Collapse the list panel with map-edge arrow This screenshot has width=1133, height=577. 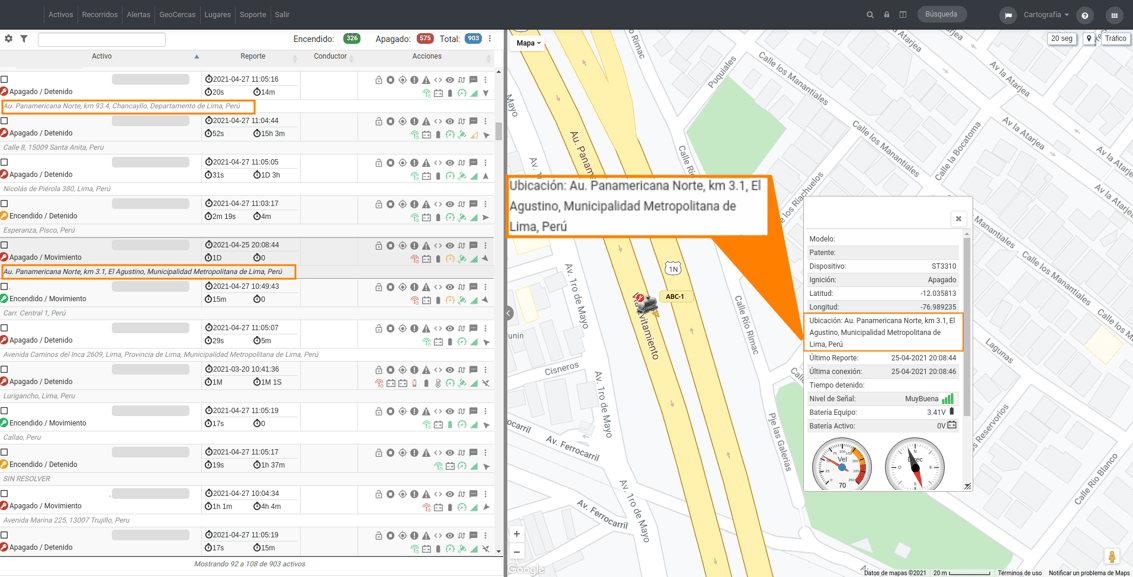(x=509, y=313)
